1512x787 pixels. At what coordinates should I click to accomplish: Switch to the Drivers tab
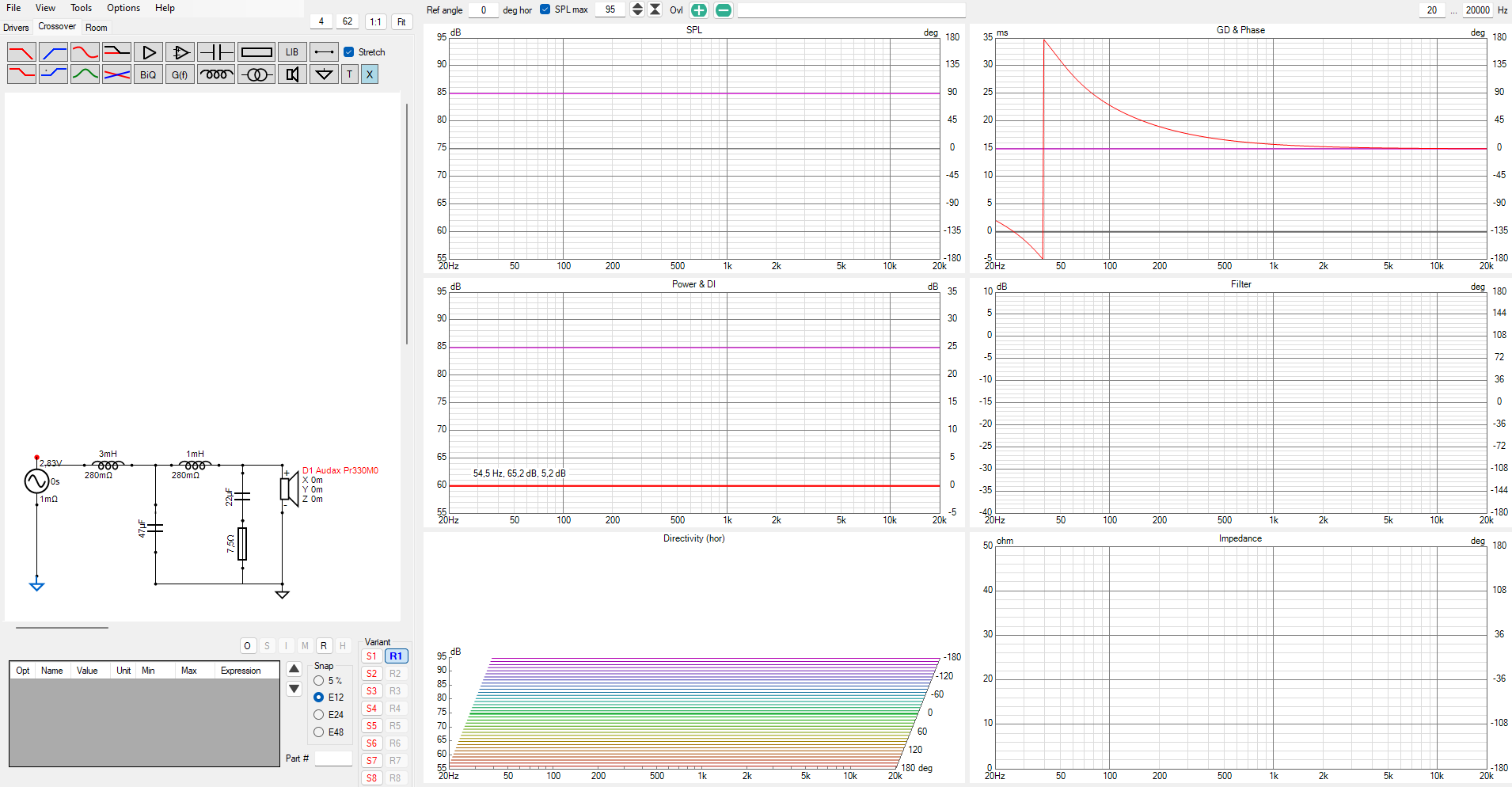point(16,28)
